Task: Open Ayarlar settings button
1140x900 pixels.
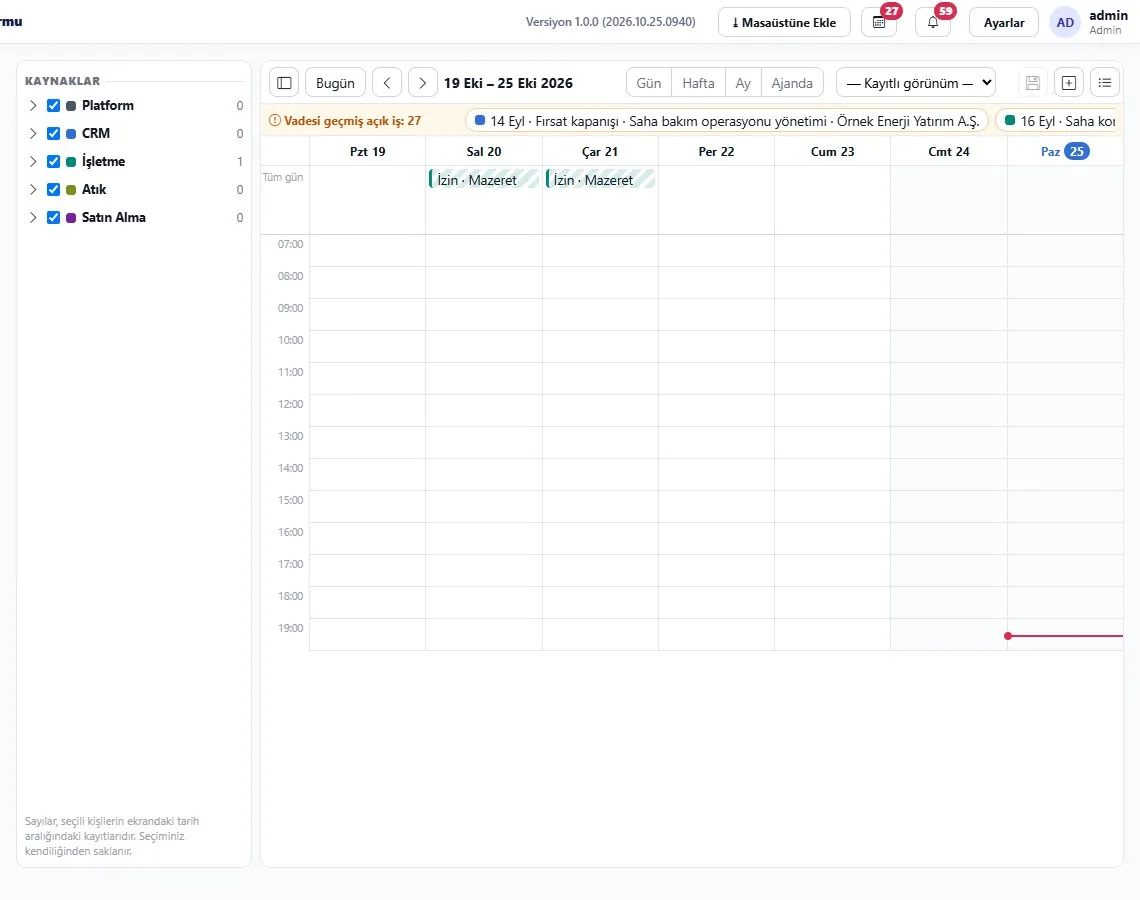Action: coord(1003,23)
